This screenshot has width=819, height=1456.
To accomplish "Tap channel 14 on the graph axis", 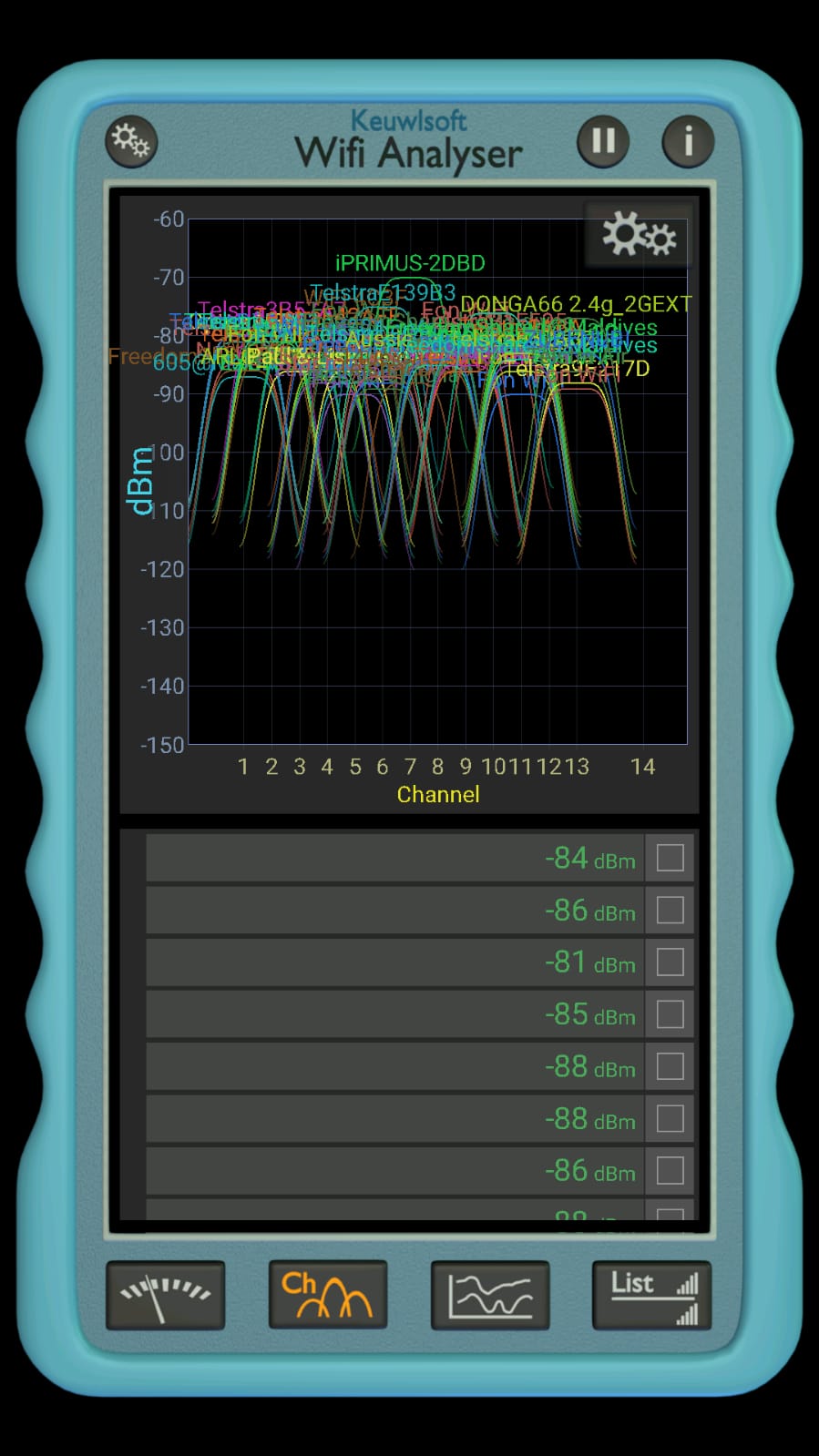I will click(x=642, y=767).
